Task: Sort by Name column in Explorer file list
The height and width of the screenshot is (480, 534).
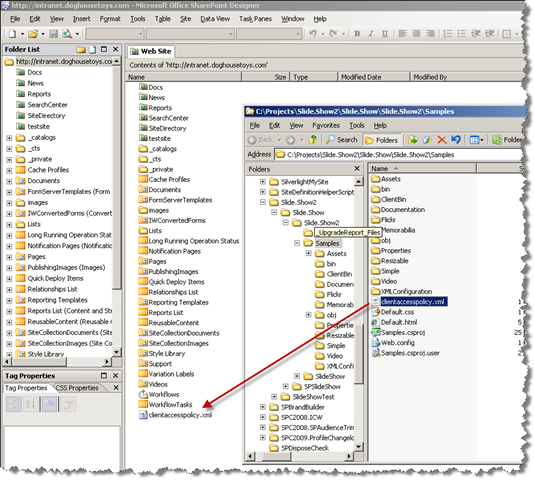Action: tap(422, 168)
